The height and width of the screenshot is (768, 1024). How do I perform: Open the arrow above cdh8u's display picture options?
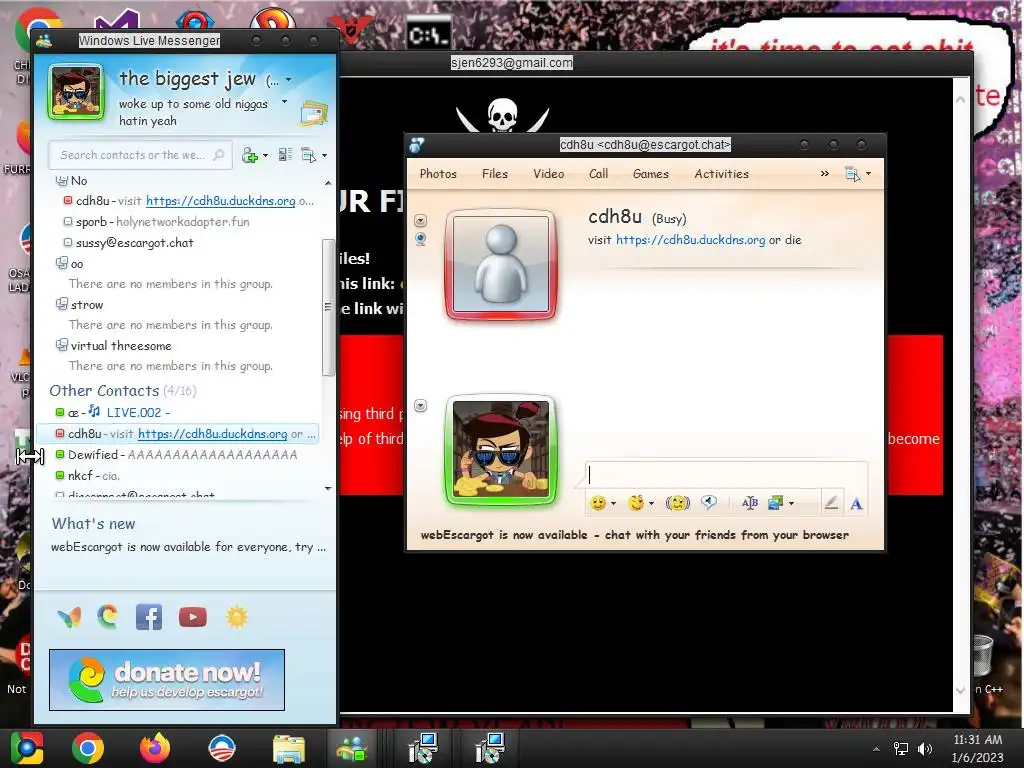tap(421, 221)
